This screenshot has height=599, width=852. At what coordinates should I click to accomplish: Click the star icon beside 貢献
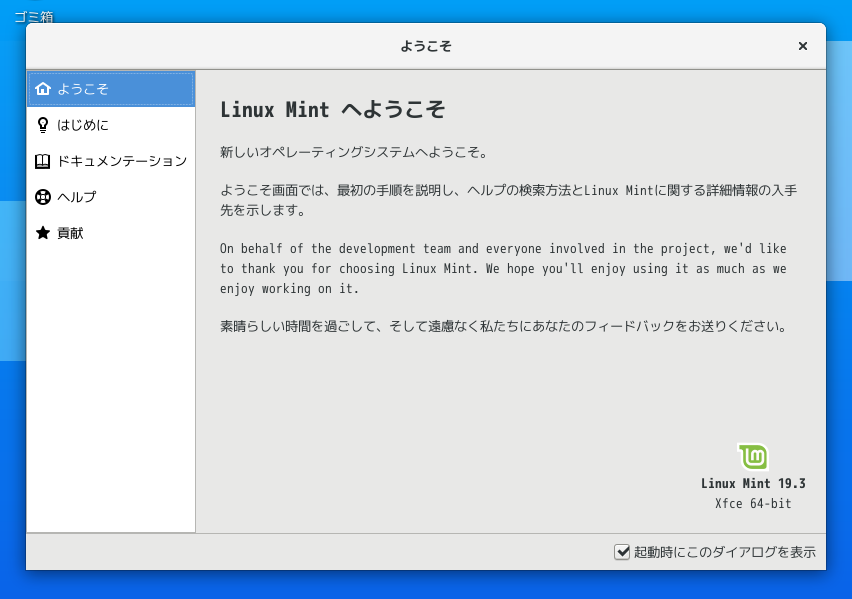pos(43,233)
